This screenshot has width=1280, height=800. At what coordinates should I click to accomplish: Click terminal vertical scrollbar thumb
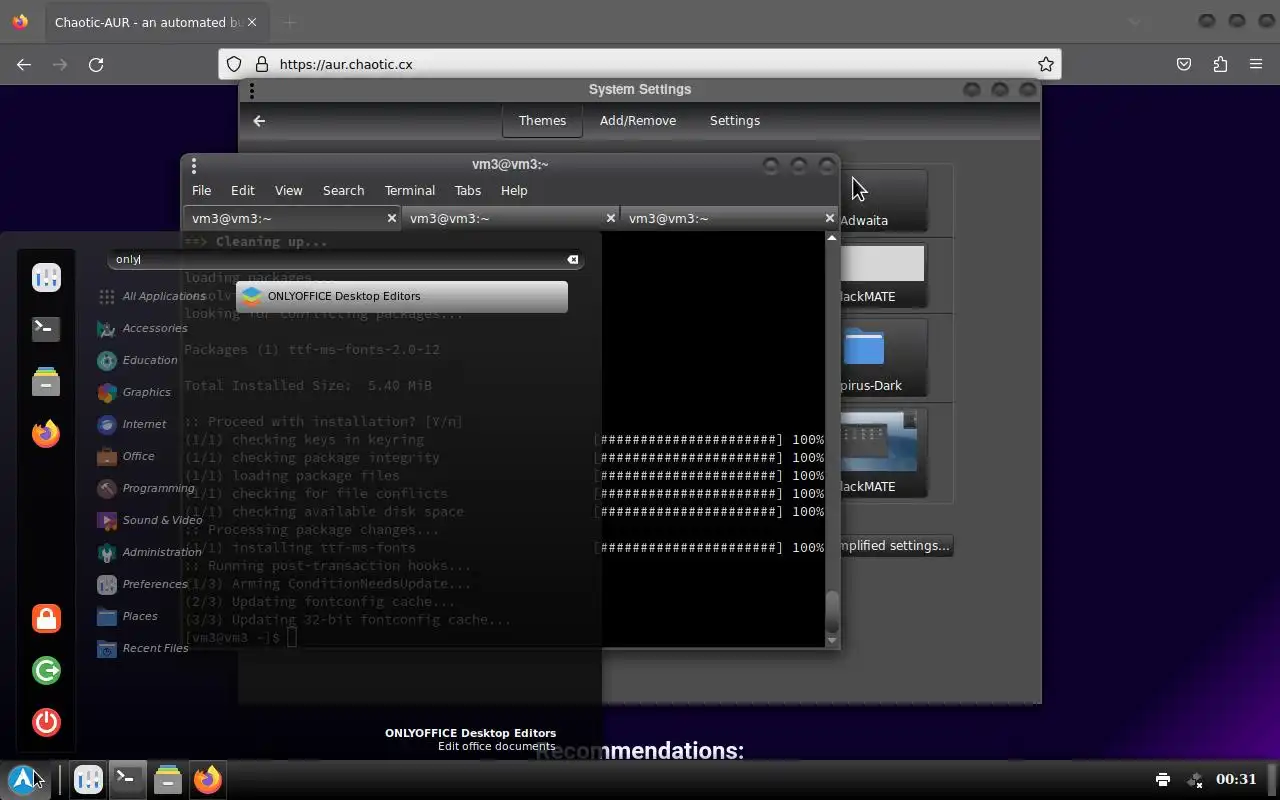(832, 610)
